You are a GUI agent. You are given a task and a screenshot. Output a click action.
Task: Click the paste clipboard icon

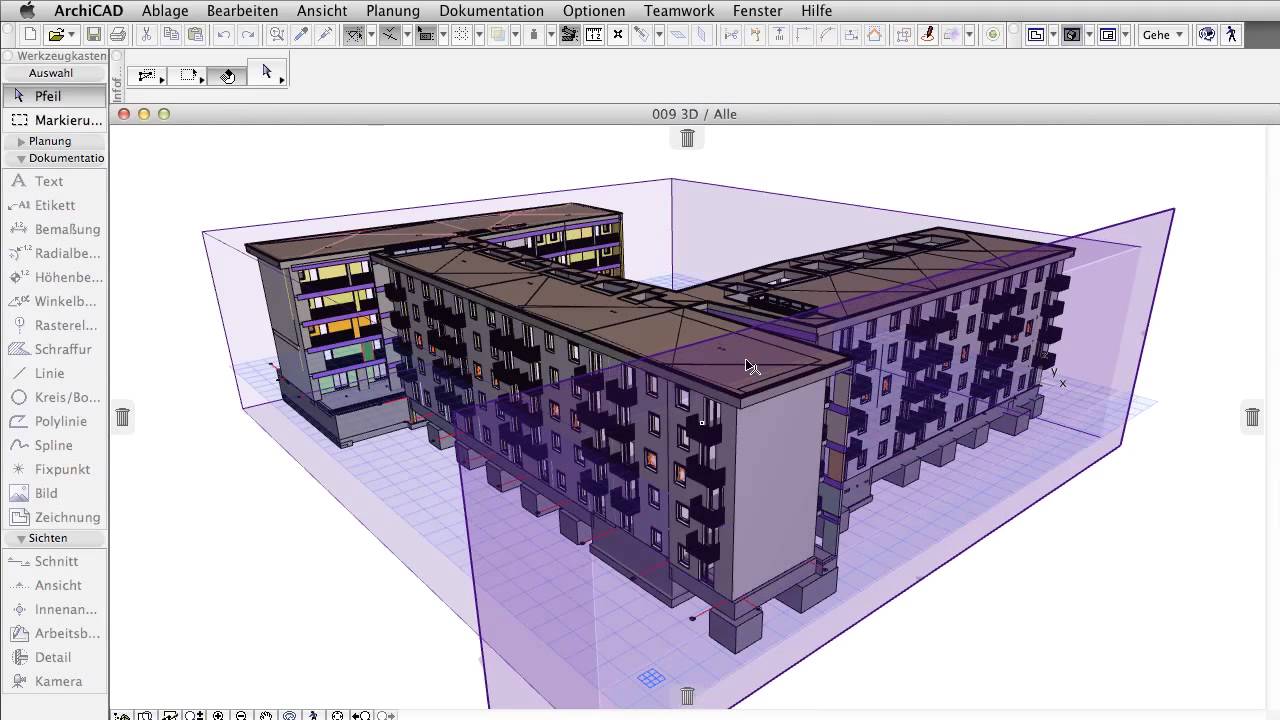(x=195, y=34)
